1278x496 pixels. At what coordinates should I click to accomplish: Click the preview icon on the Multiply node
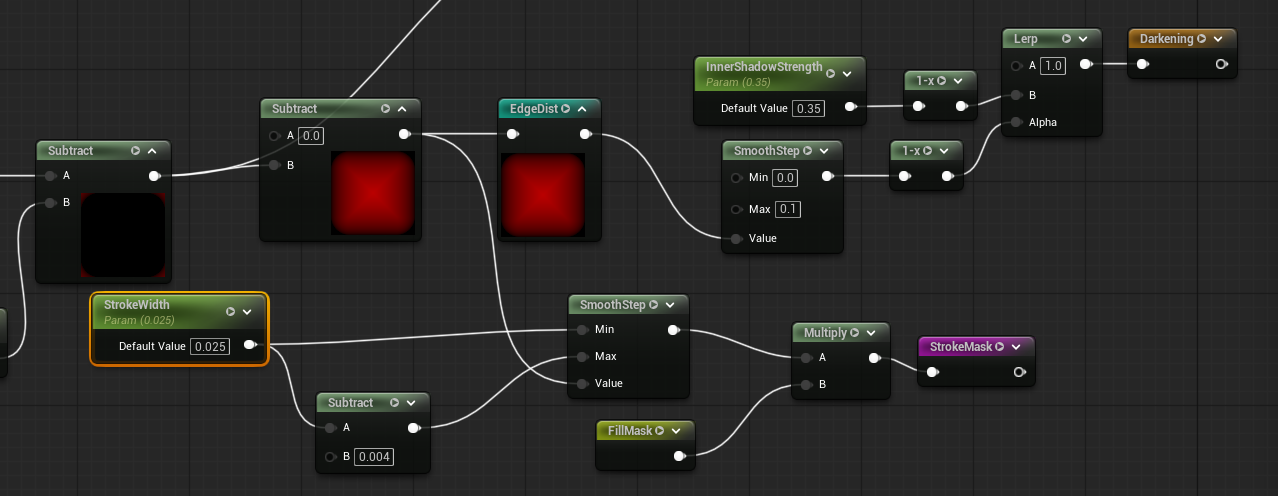pos(855,332)
